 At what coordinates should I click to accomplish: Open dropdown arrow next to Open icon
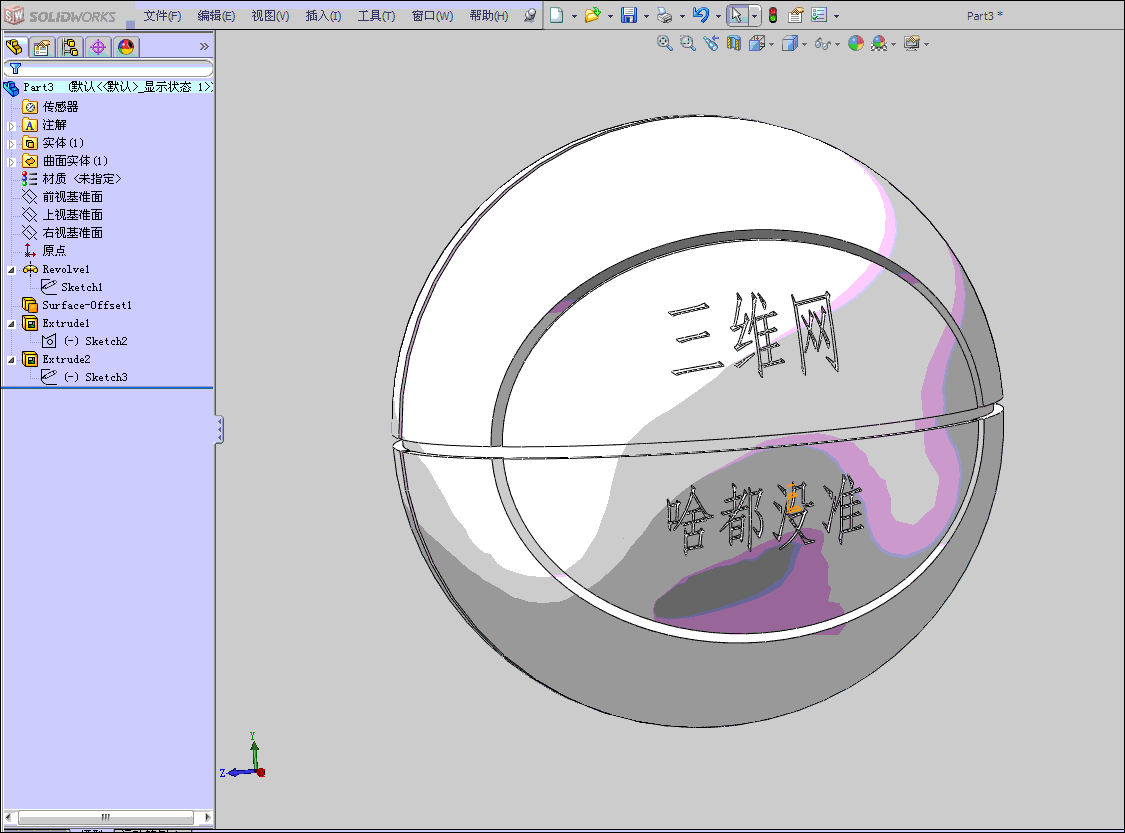[x=611, y=16]
